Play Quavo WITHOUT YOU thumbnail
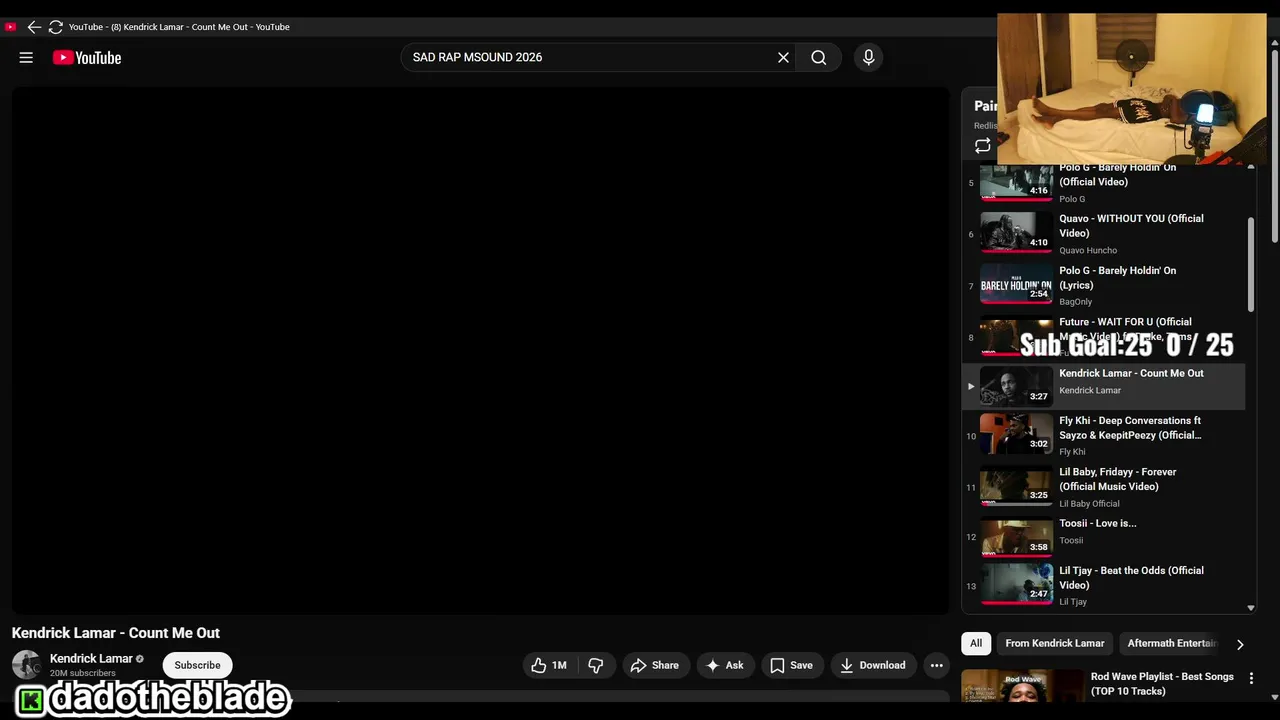1280x720 pixels. pyautogui.click(x=1016, y=233)
